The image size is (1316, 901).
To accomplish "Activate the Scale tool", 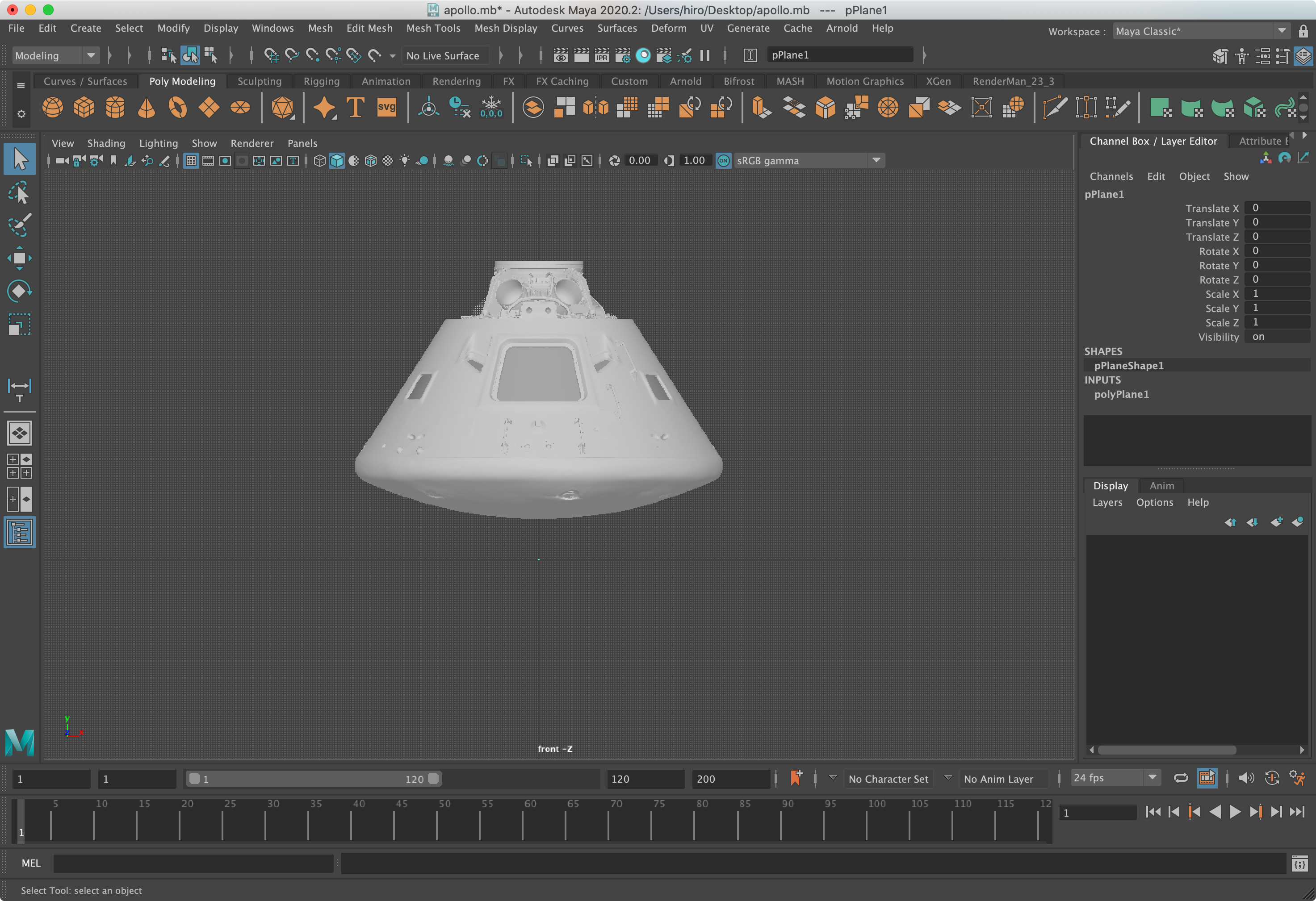I will pyautogui.click(x=19, y=324).
